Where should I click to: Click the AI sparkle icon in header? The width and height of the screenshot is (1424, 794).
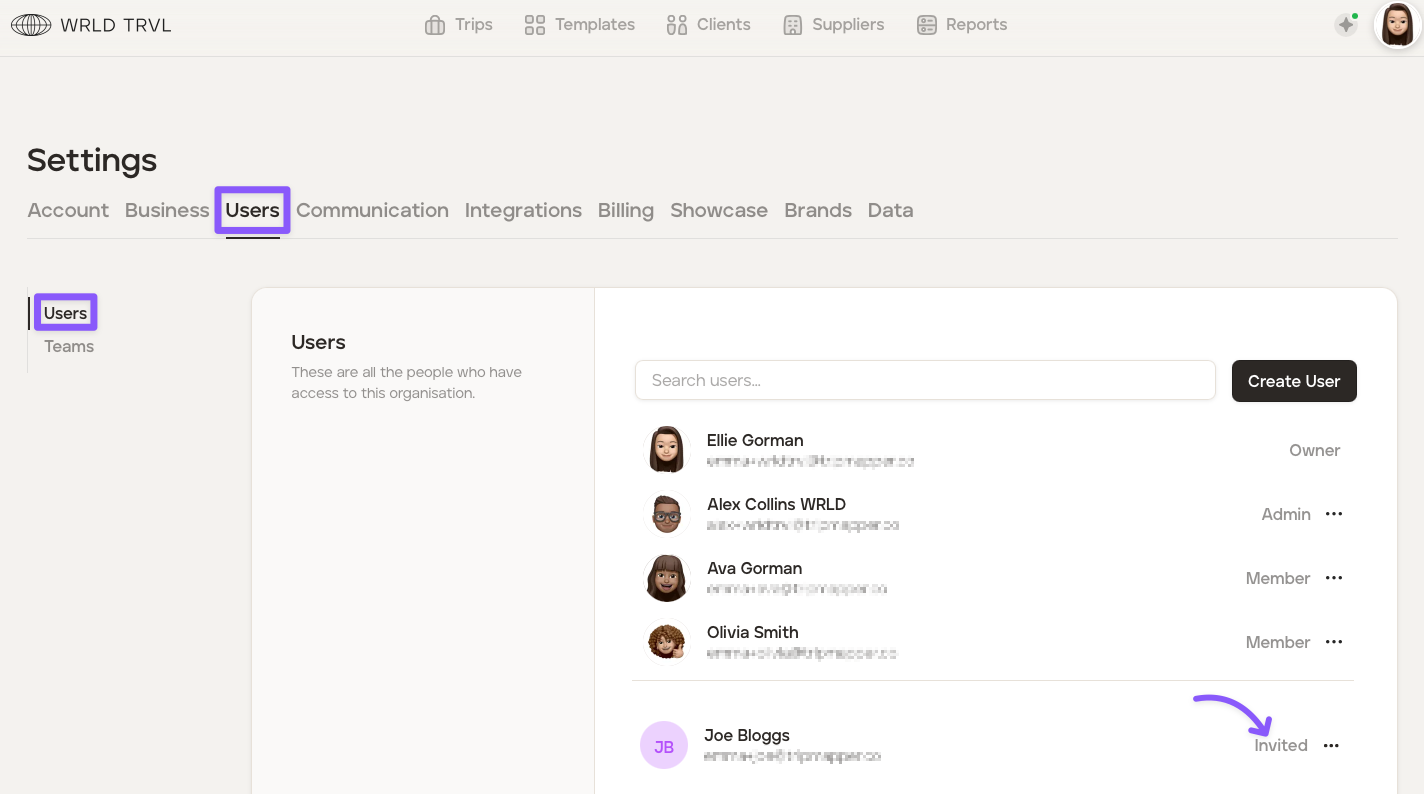point(1346,25)
